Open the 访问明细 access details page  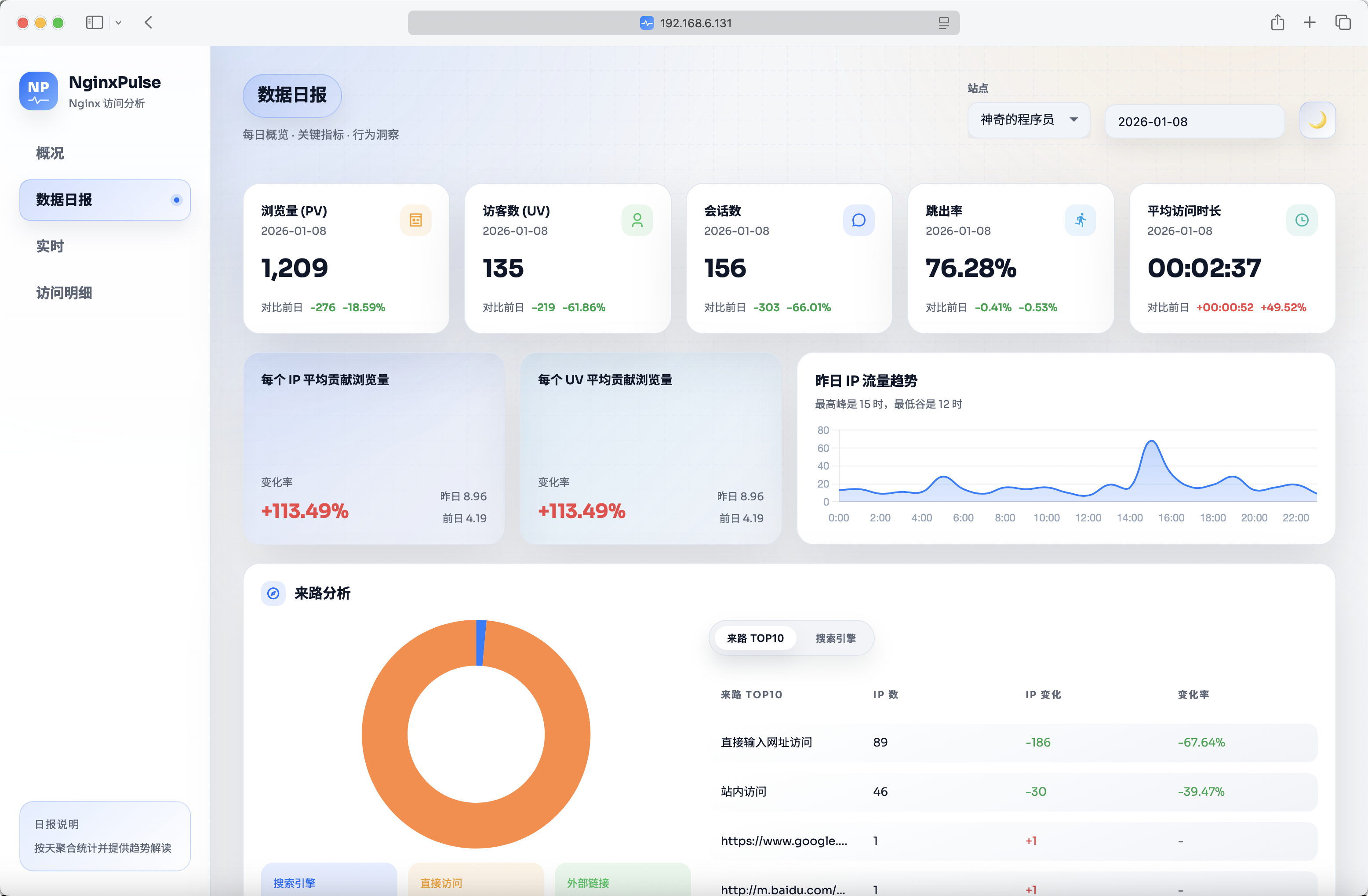click(x=64, y=292)
